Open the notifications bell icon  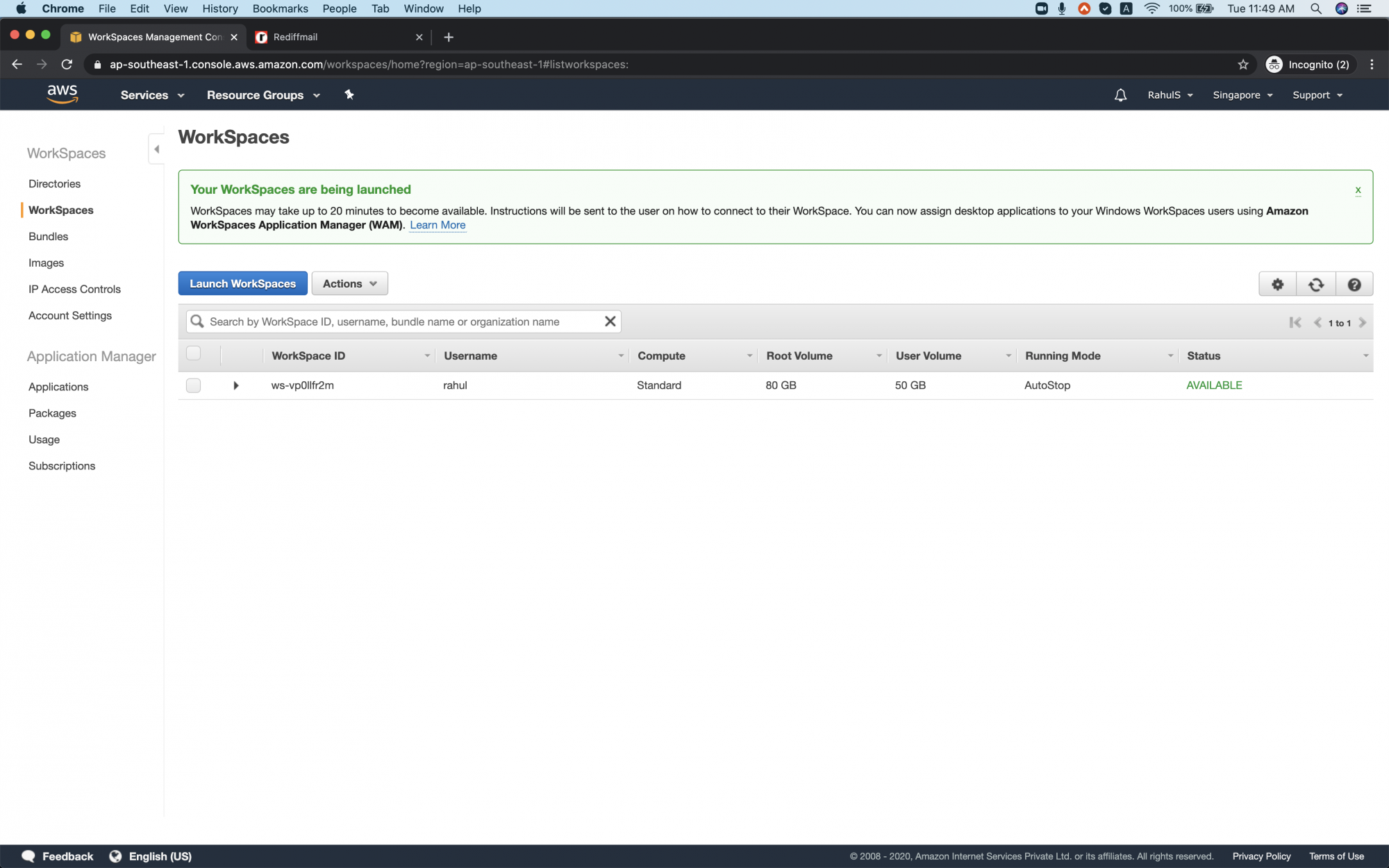(x=1120, y=94)
